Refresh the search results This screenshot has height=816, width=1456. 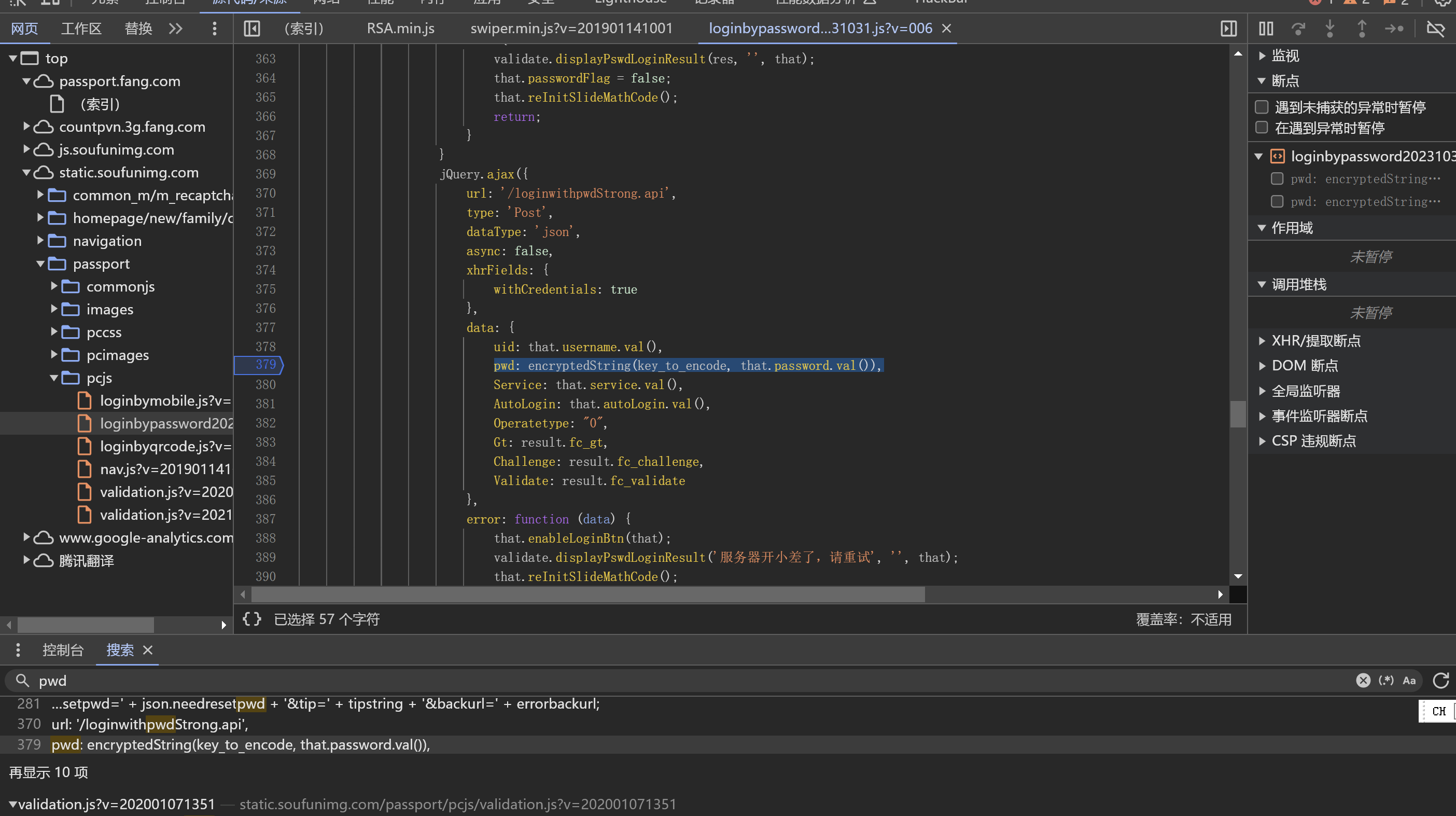coord(1441,680)
